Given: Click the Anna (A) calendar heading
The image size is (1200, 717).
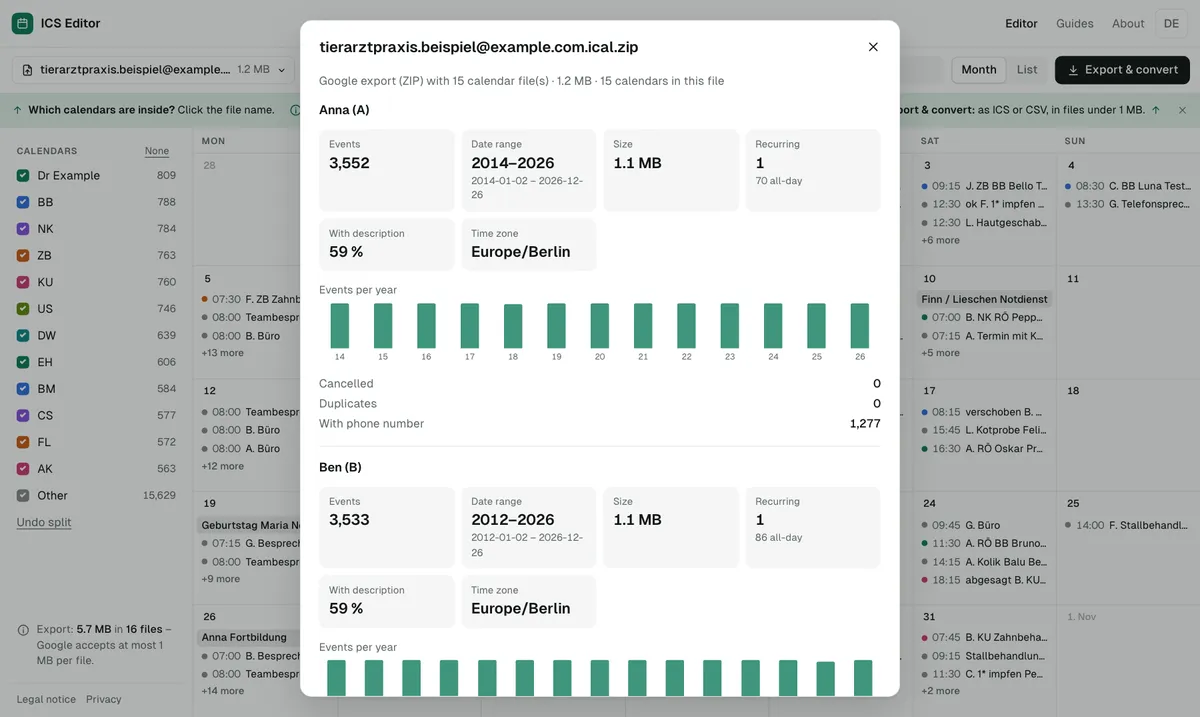Looking at the screenshot, I should click(344, 110).
